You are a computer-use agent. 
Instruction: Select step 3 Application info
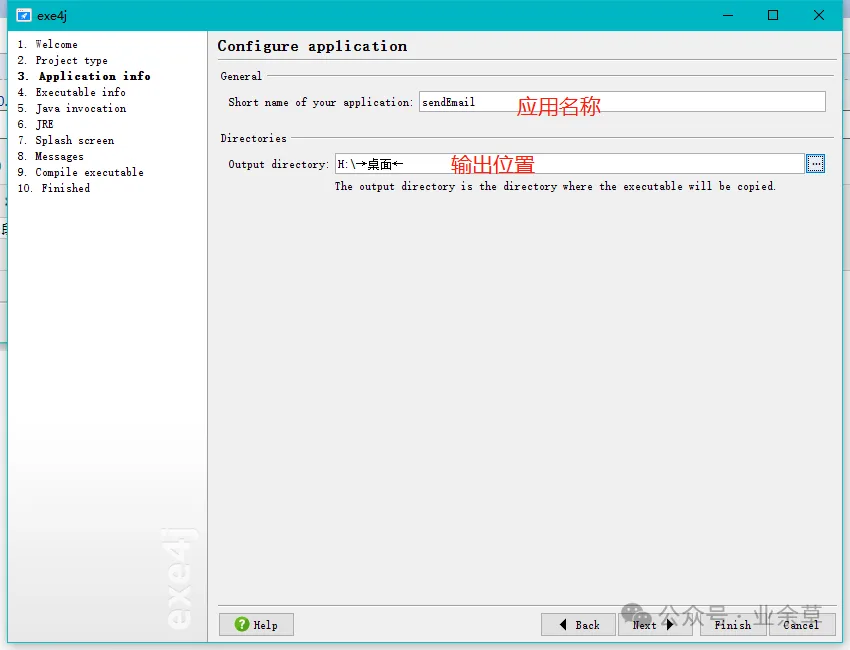point(84,76)
